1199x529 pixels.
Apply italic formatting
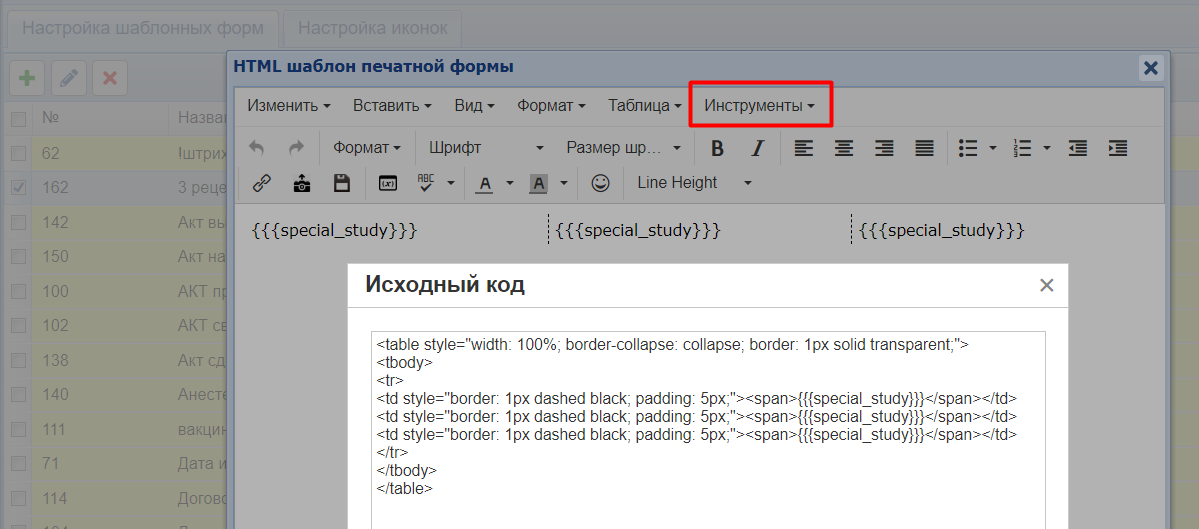[757, 148]
